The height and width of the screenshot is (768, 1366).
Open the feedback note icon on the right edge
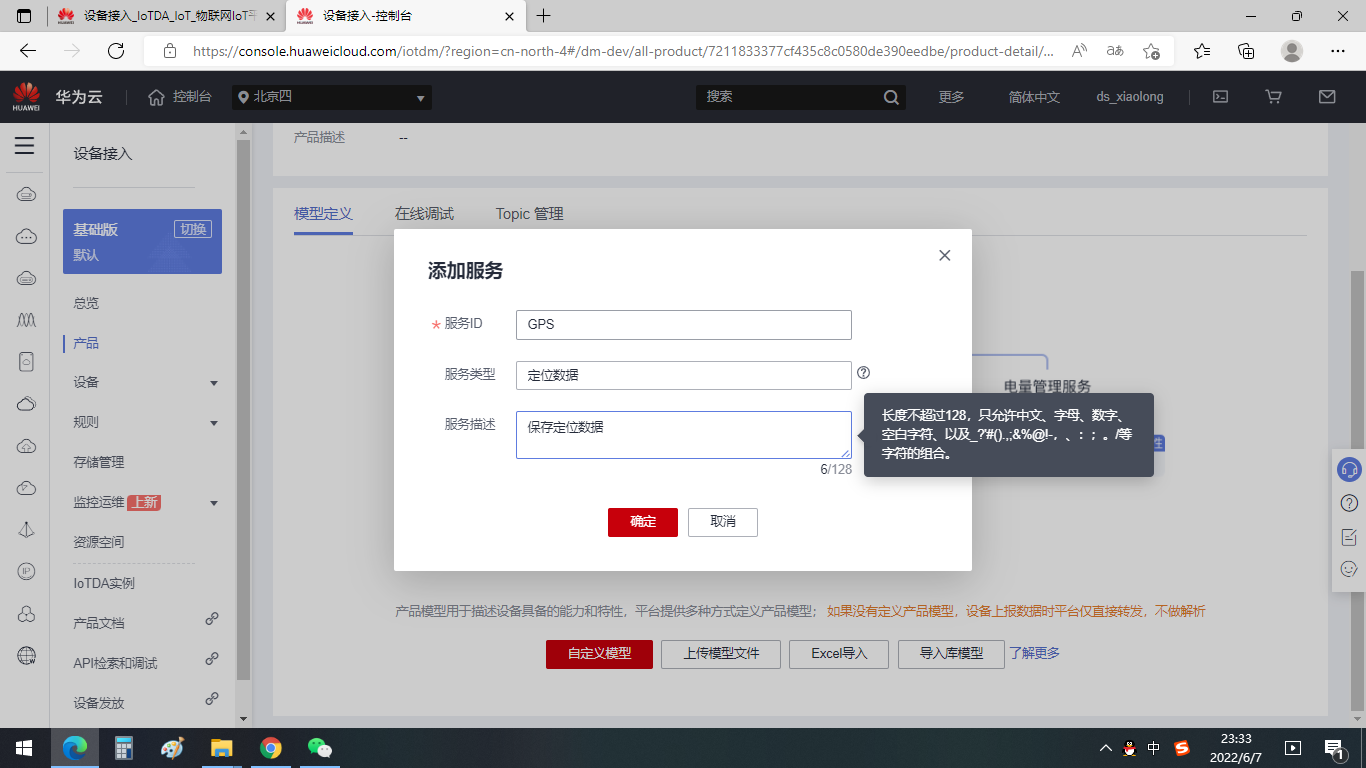(x=1349, y=537)
